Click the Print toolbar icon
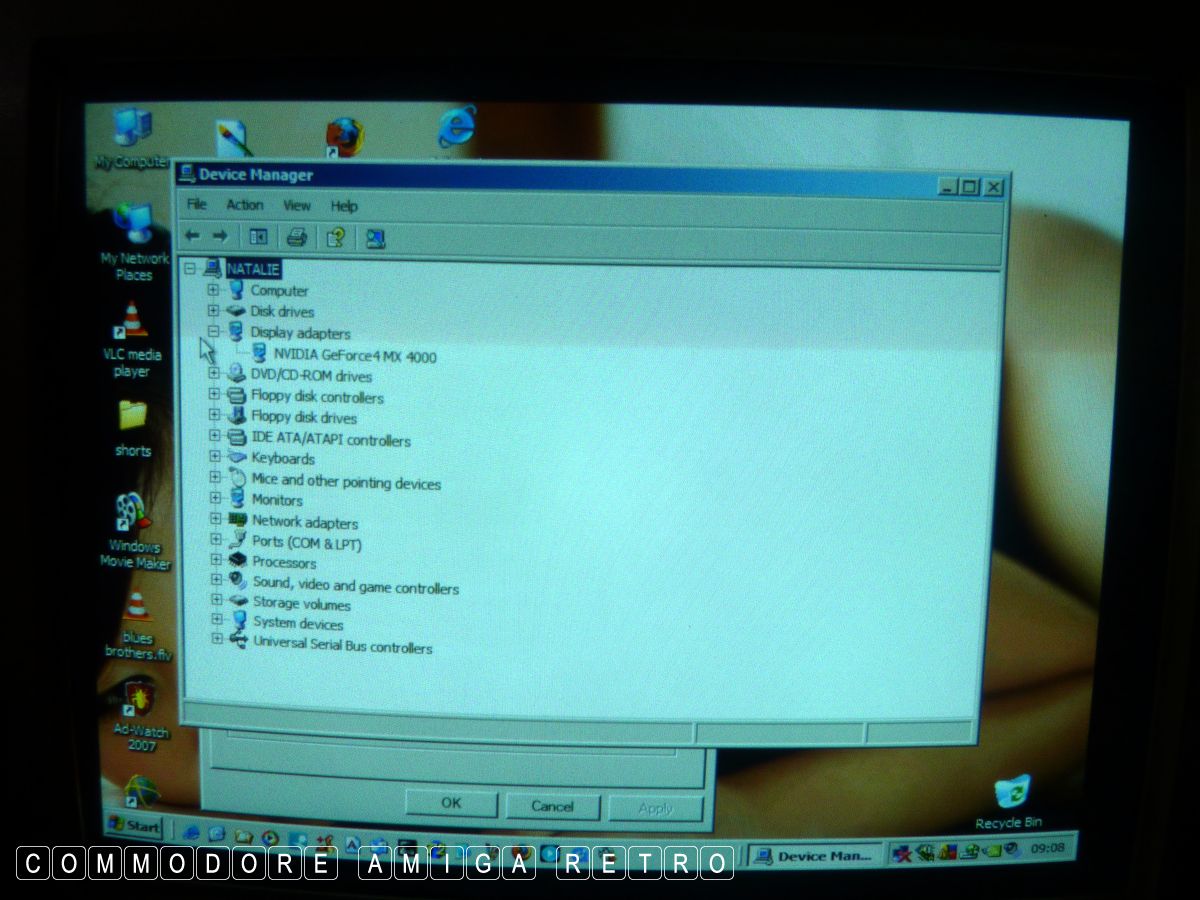The width and height of the screenshot is (1200, 900). [296, 237]
